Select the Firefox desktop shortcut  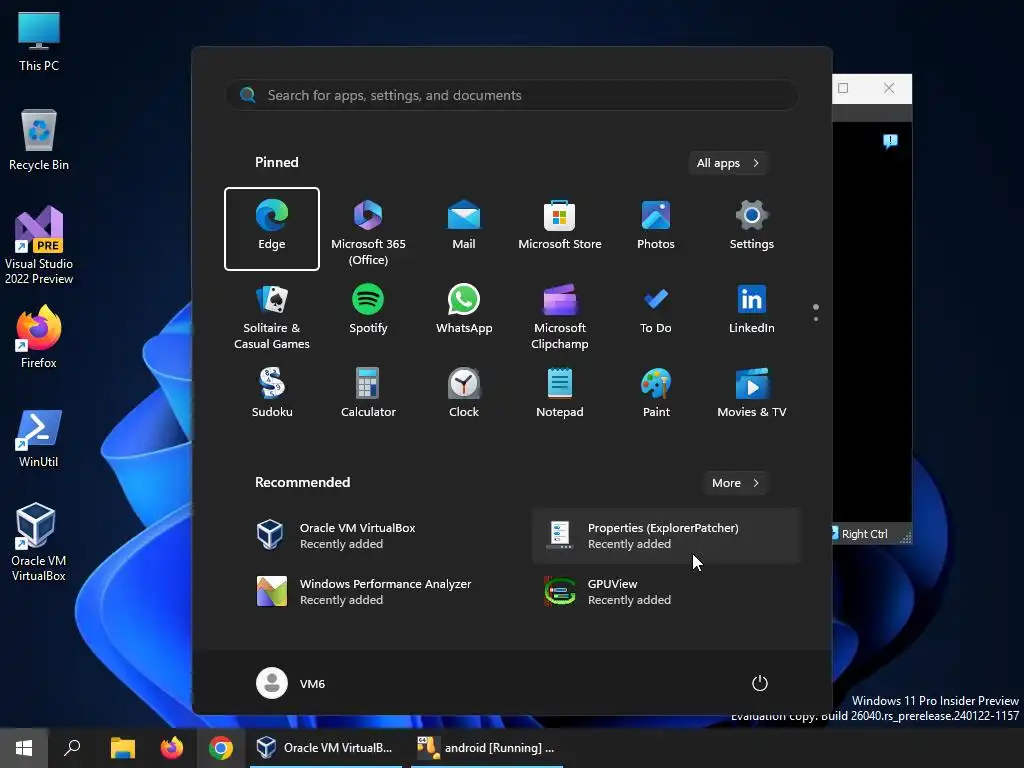(x=39, y=337)
